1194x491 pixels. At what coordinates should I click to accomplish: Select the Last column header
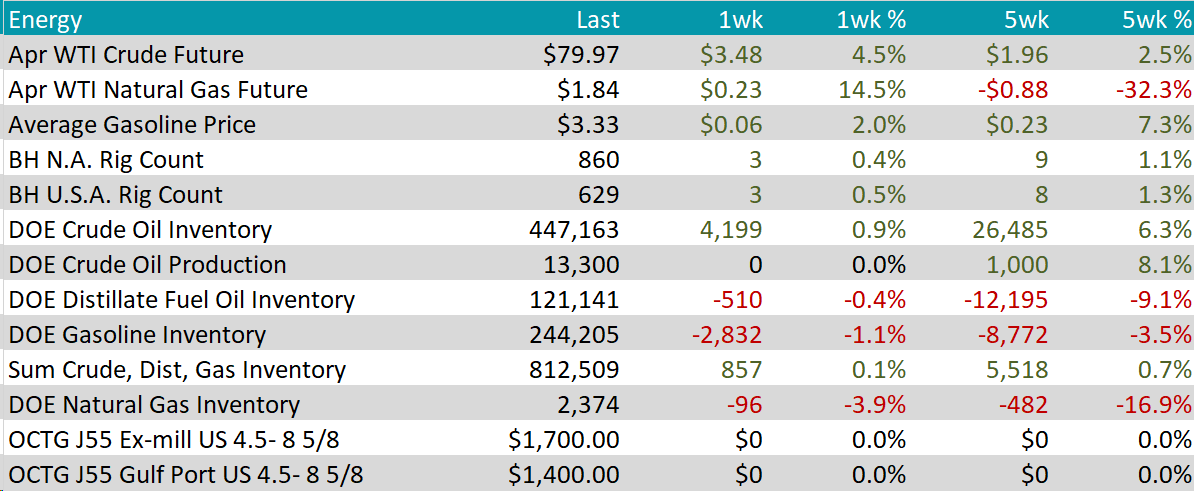(x=598, y=19)
